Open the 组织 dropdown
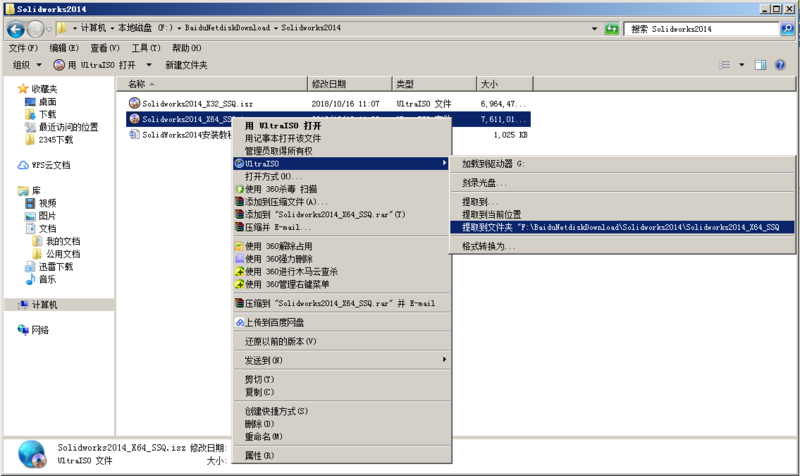 pos(27,65)
